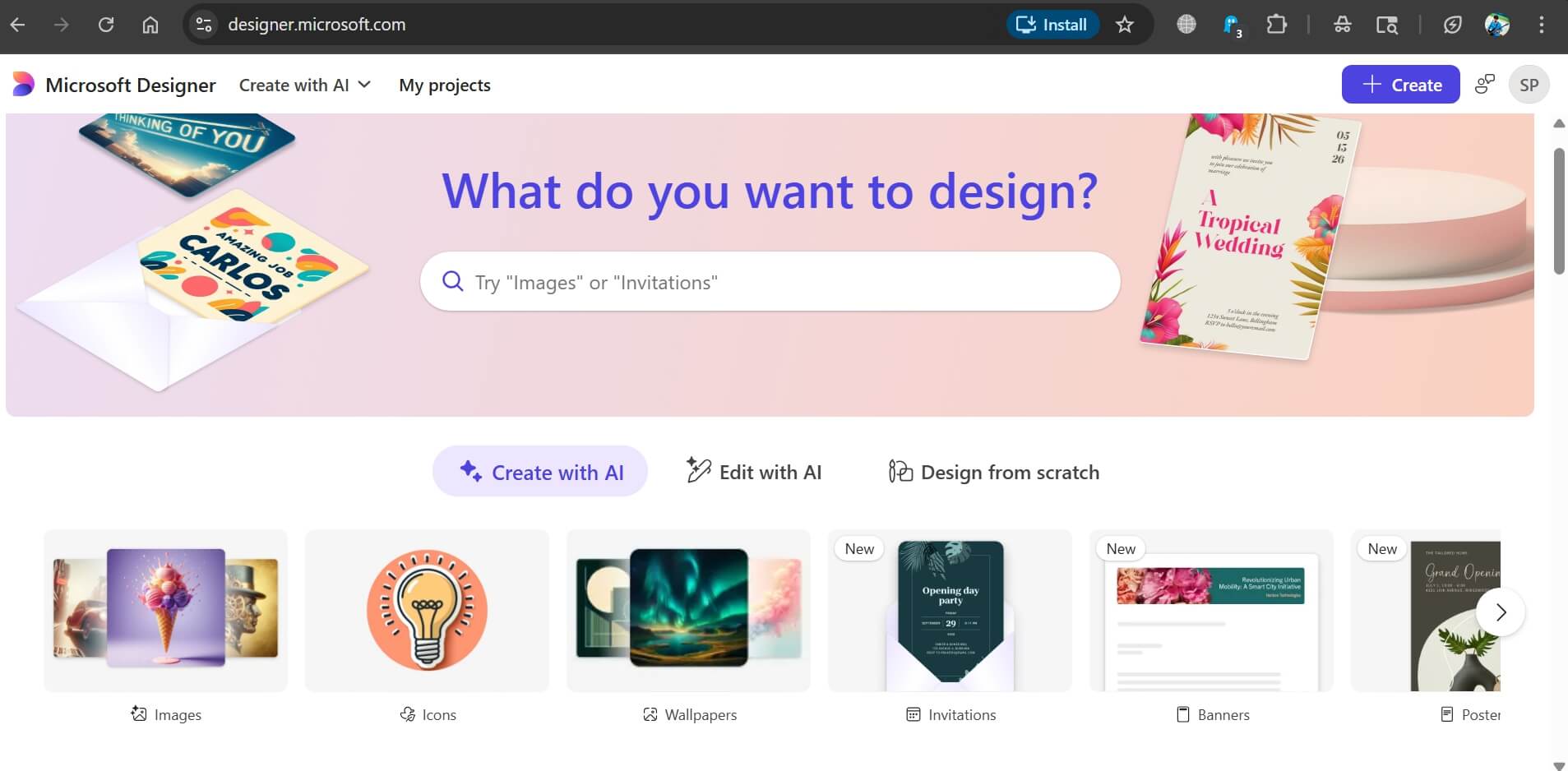Select the Images creation category
This screenshot has width=1568, height=771.
(x=165, y=610)
